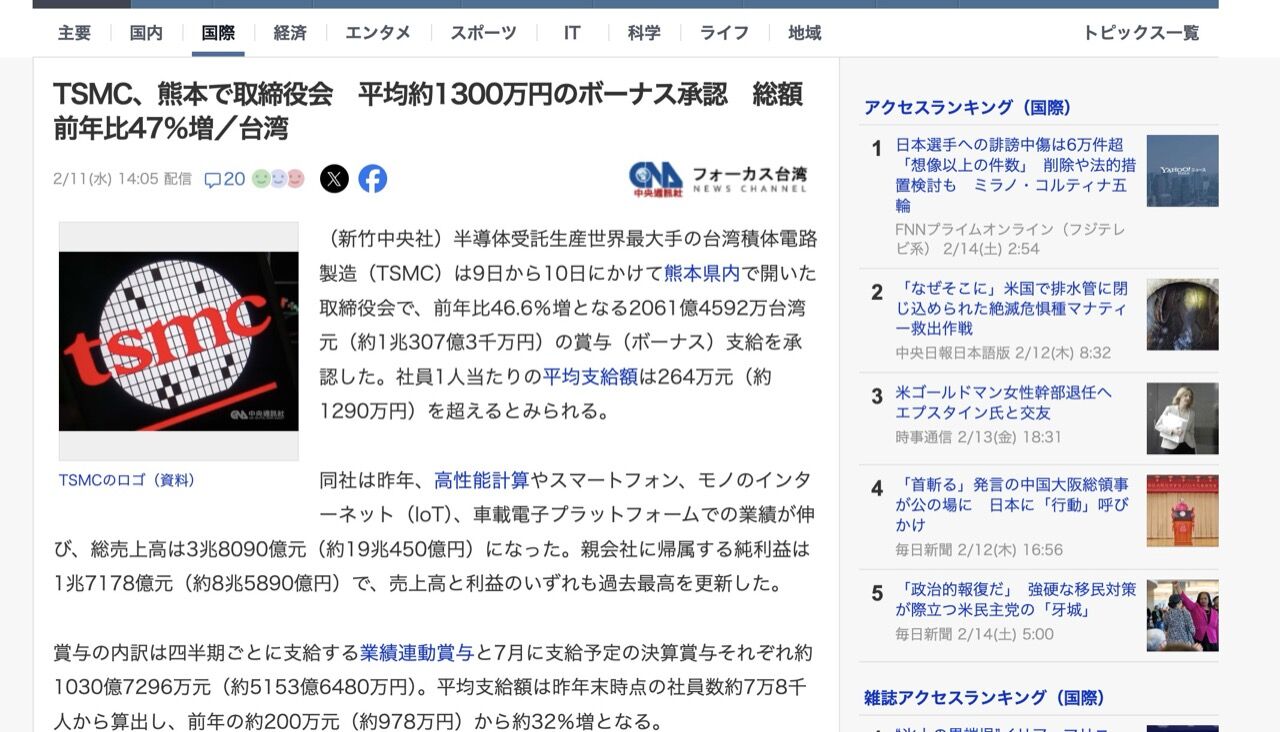
Task: Click the 時事通信 2/13(金) 18:31 source line
Action: tap(978, 437)
